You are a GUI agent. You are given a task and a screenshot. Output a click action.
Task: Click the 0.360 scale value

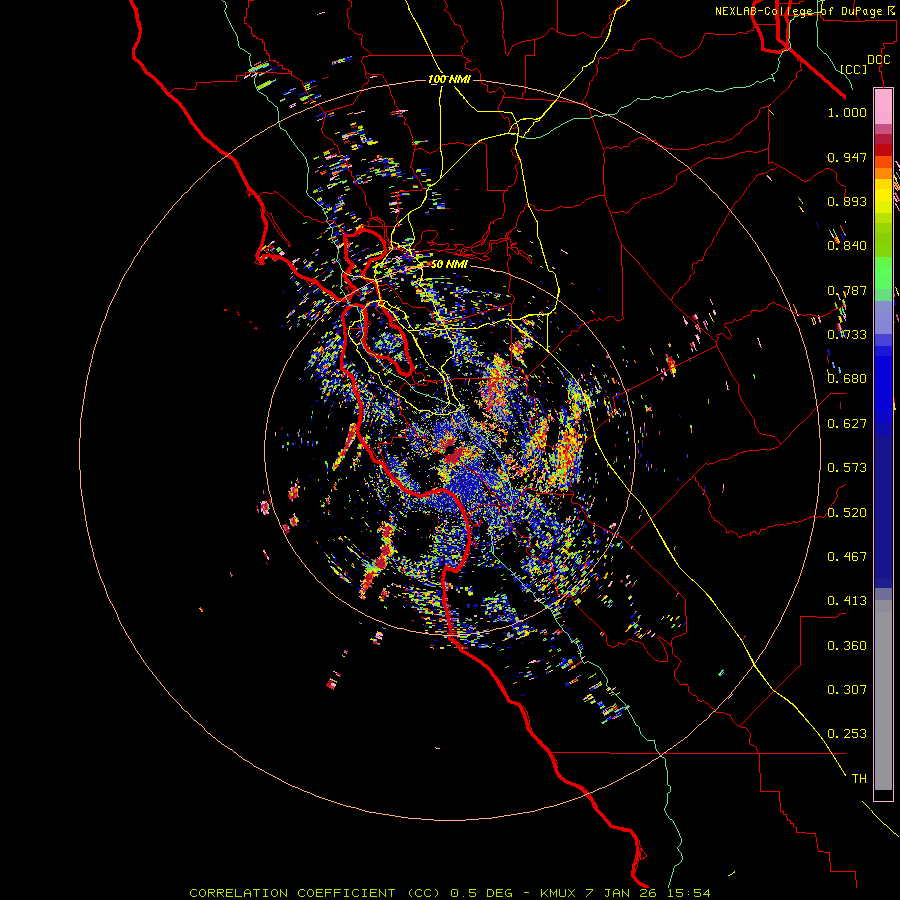847,646
